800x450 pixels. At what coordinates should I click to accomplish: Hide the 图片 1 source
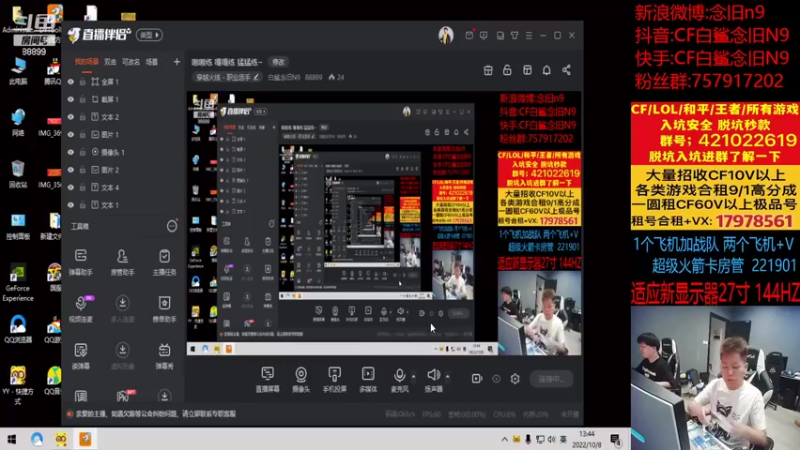(x=71, y=135)
